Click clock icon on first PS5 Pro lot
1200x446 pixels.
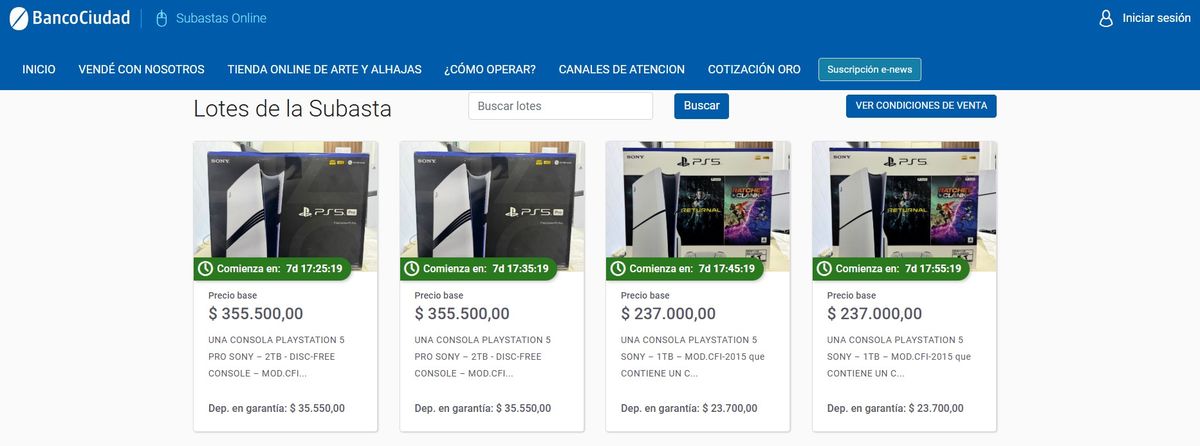(206, 268)
